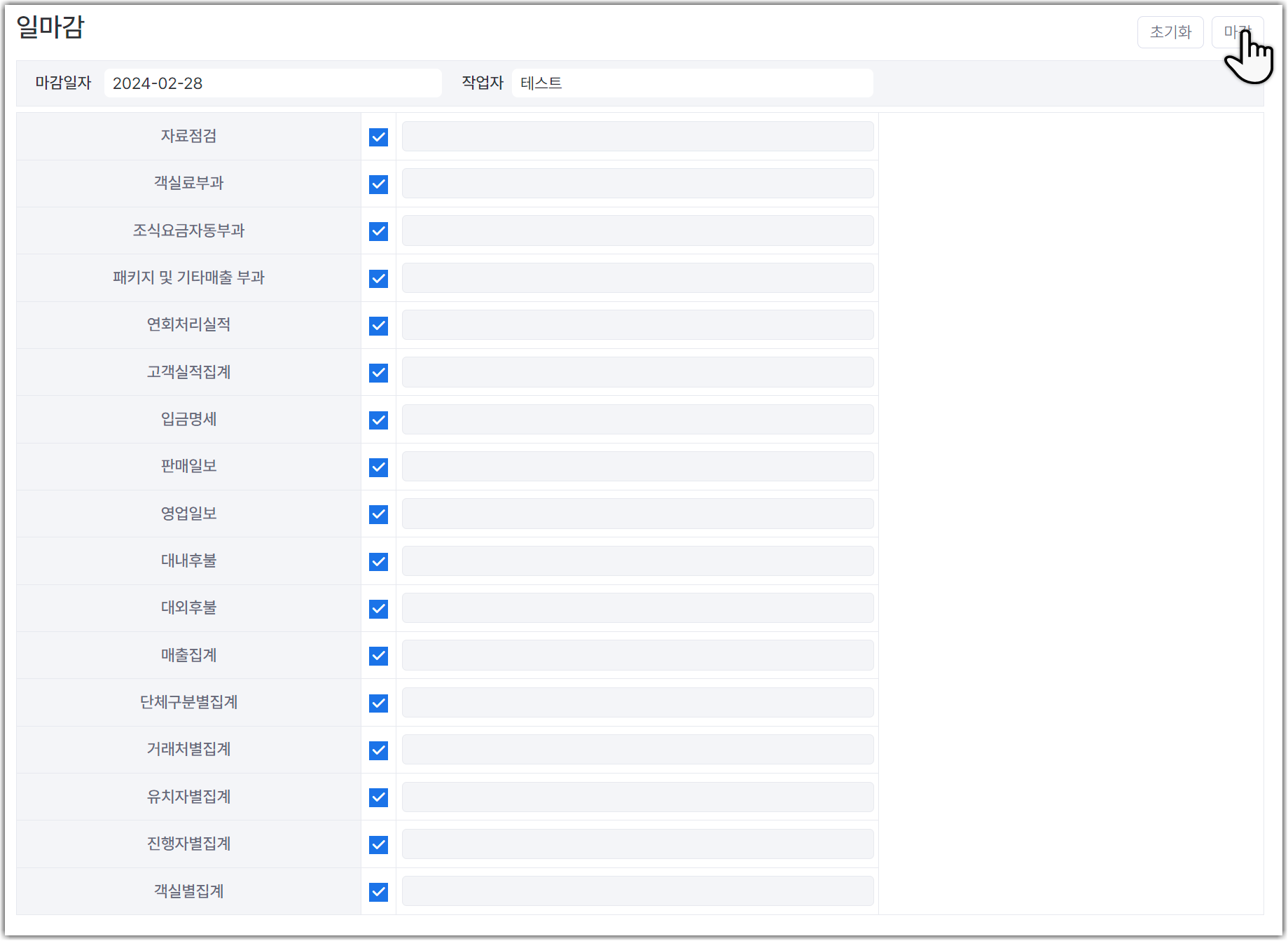Toggle the 매출집계 checkbox
This screenshot has height=941, width=1288.
(x=379, y=656)
